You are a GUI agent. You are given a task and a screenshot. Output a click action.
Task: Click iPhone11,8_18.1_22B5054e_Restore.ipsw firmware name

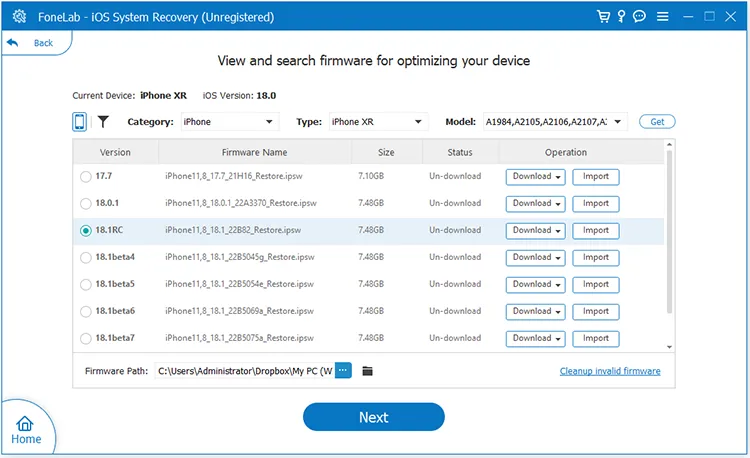click(x=239, y=284)
